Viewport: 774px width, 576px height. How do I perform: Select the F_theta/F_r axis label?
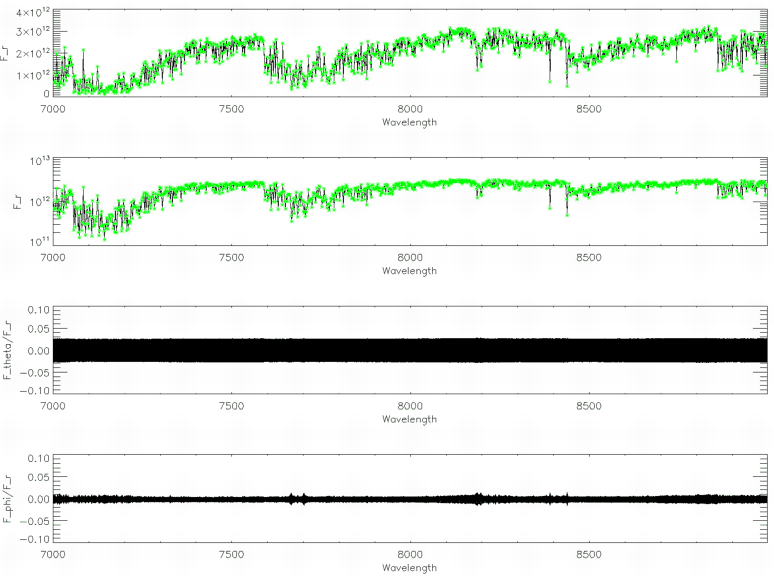(x=6, y=350)
